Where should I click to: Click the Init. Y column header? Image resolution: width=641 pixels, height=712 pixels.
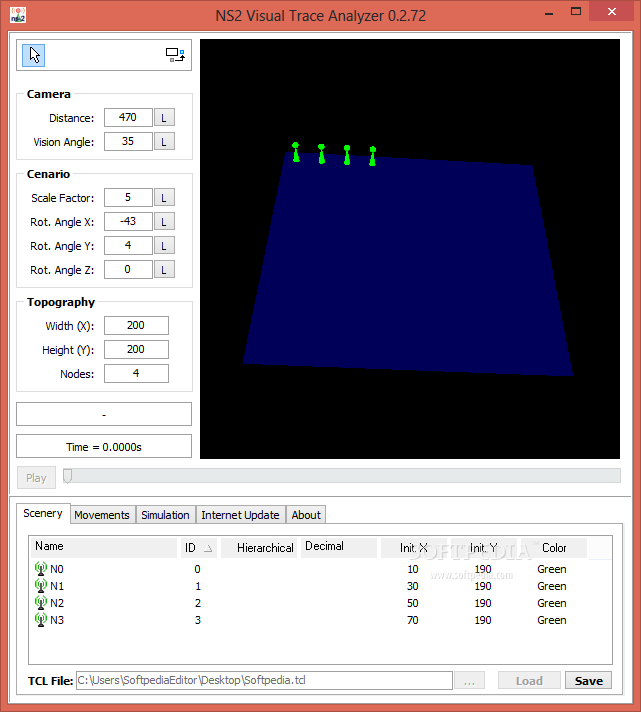(x=484, y=547)
